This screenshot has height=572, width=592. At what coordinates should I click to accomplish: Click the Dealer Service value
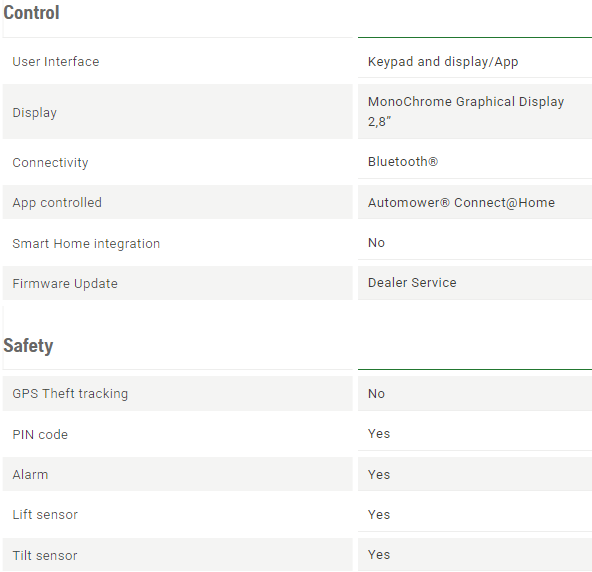click(412, 282)
